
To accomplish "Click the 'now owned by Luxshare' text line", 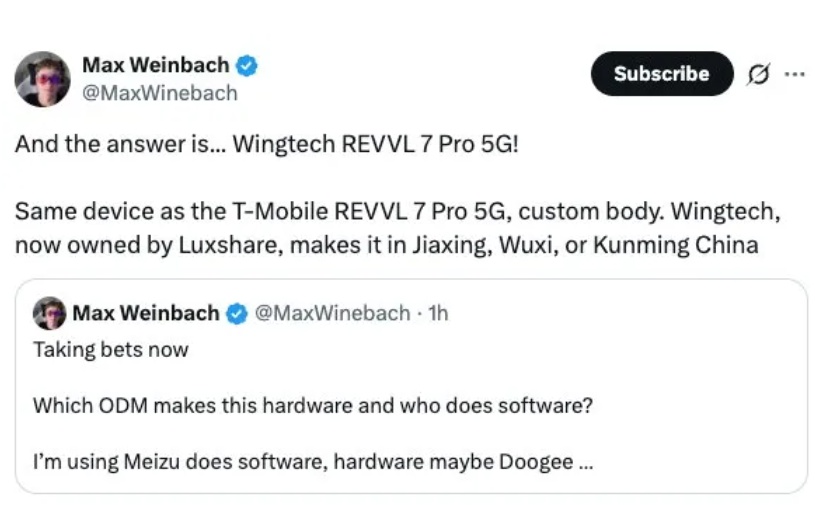I will point(386,245).
